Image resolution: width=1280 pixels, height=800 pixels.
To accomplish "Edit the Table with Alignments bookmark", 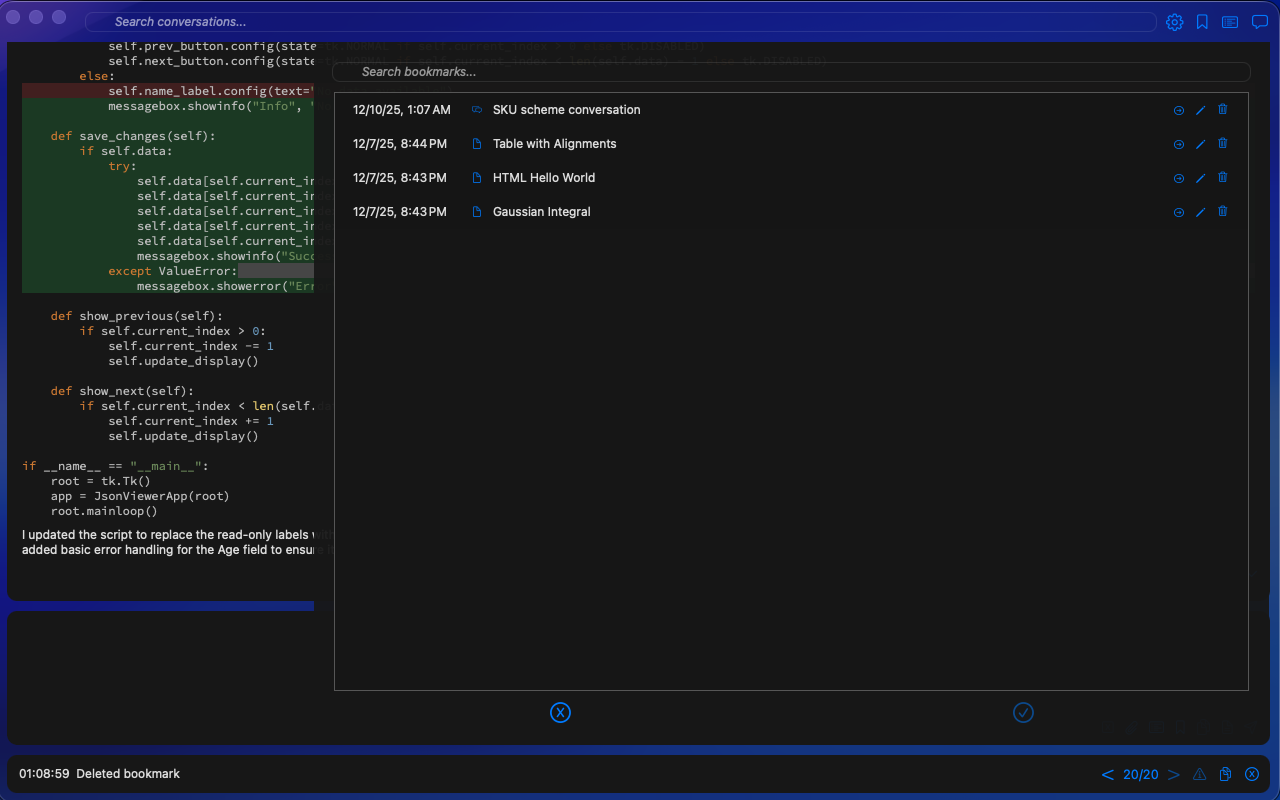I will 1200,144.
